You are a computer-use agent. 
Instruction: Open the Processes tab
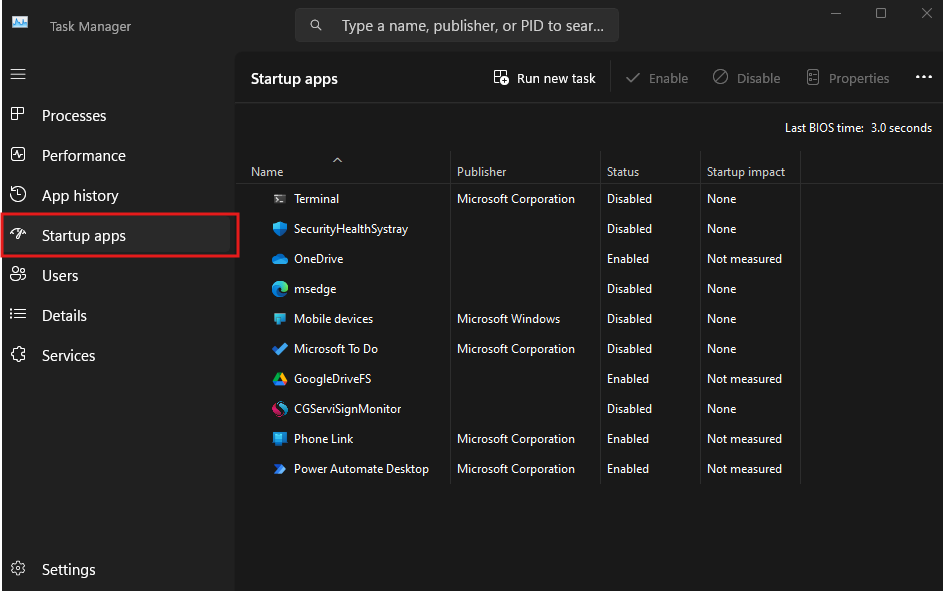(74, 116)
